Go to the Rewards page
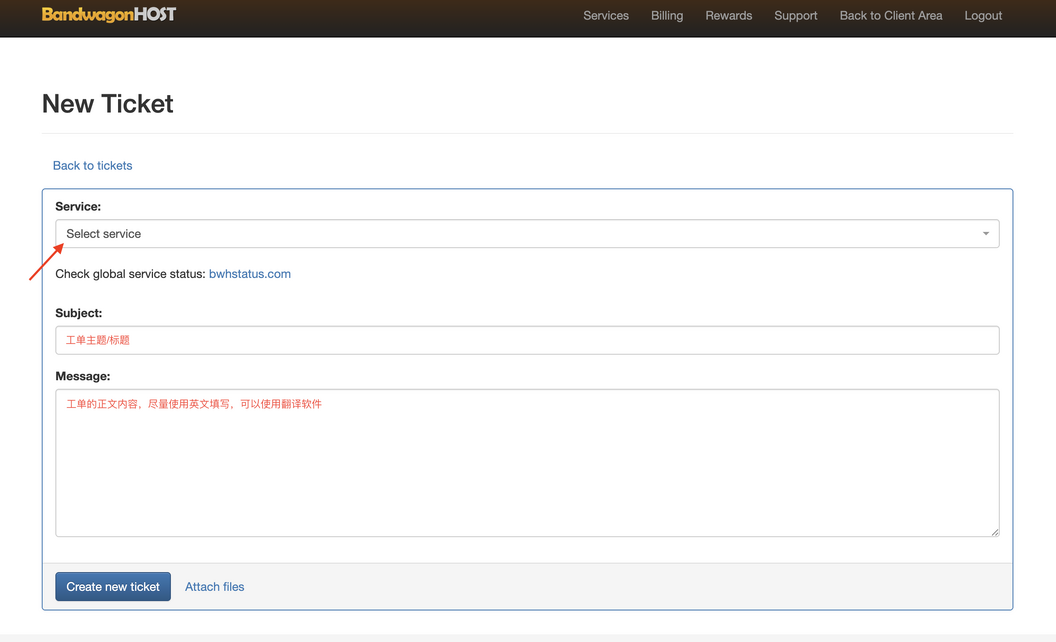Image resolution: width=1056 pixels, height=642 pixels. [x=728, y=16]
